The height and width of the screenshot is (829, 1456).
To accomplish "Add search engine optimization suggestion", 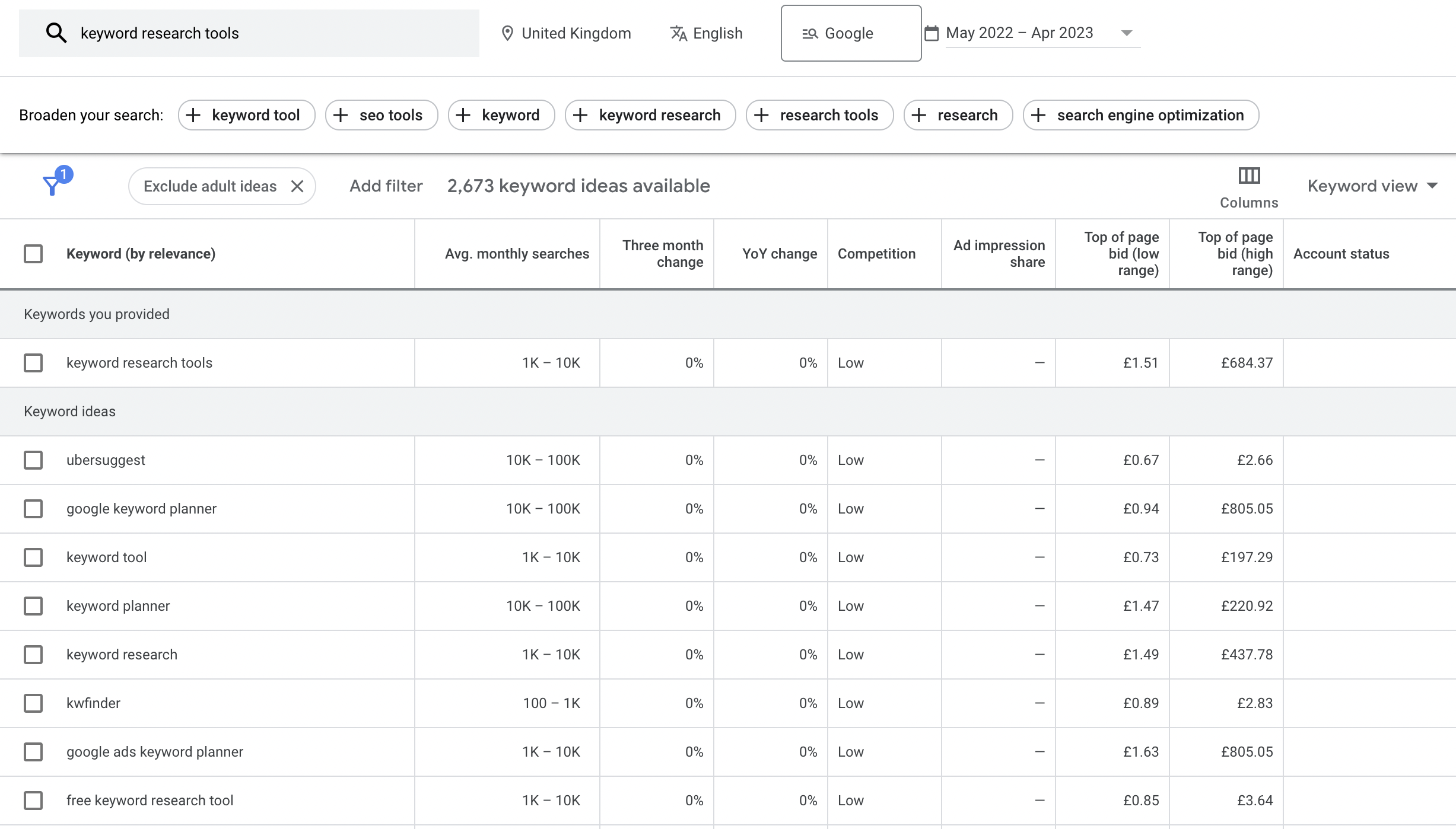I will click(x=1140, y=115).
